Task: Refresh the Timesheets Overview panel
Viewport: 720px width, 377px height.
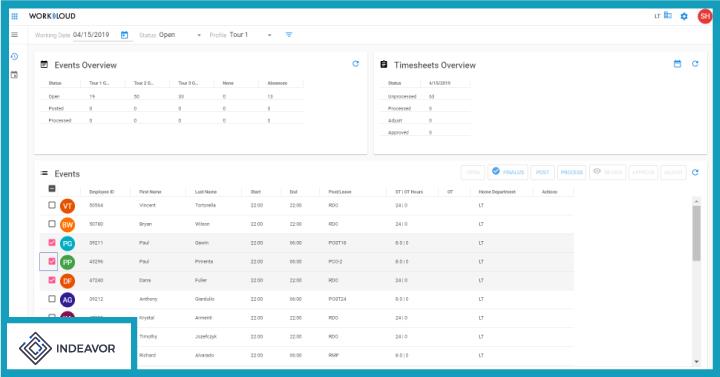Action: (x=695, y=64)
